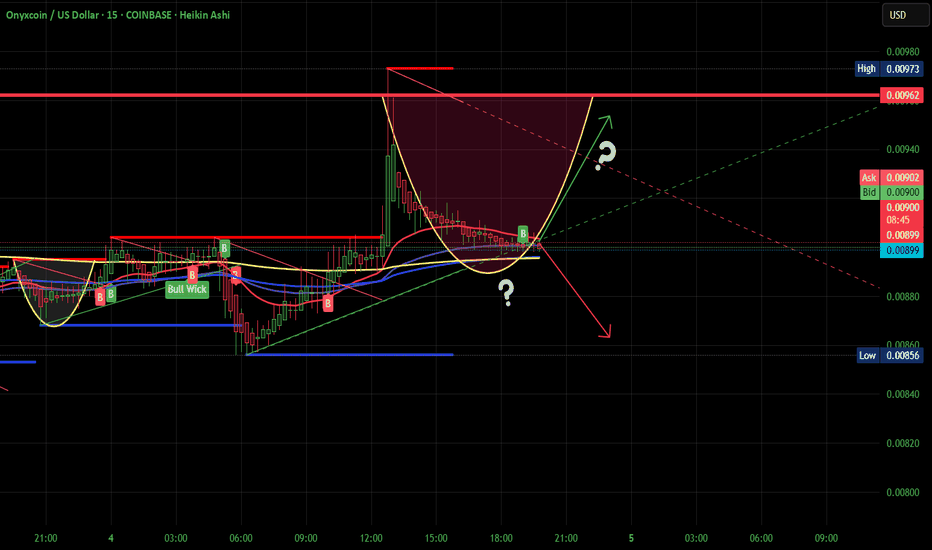
Task: Click the 15:00 time axis label
Action: point(436,538)
